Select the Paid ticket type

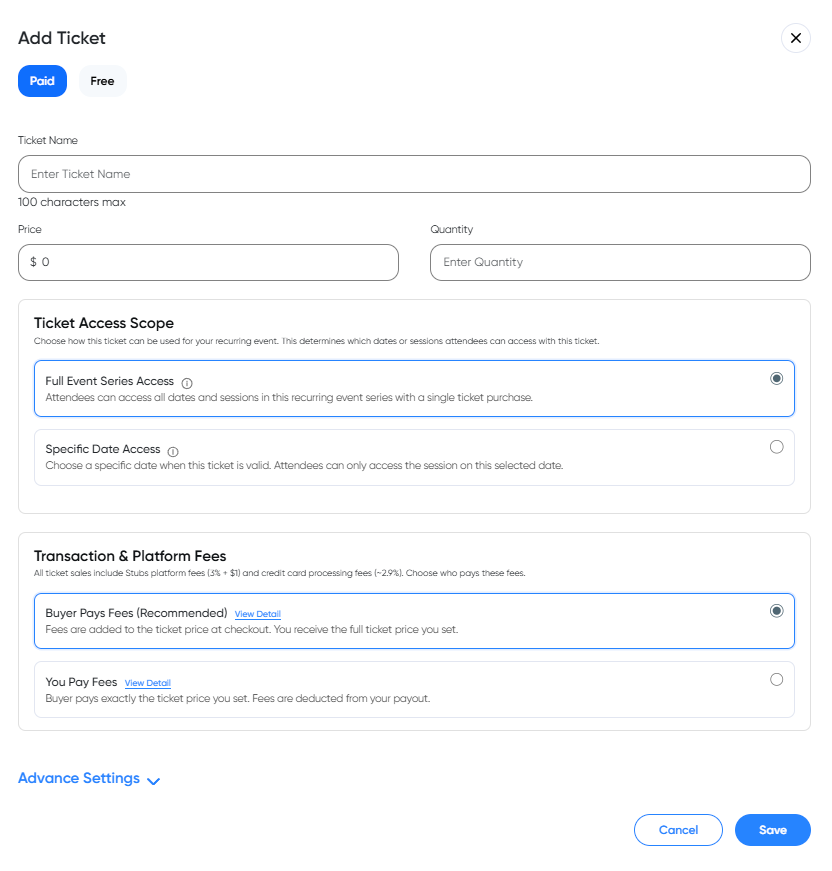point(42,81)
